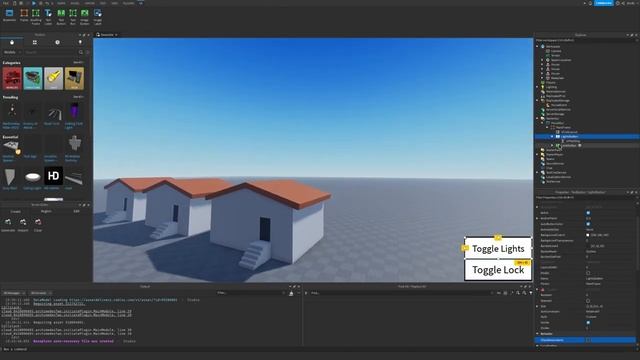This screenshot has height=360, width=640.
Task: Collapse the Workspace node in Explorer
Action: coord(538,47)
